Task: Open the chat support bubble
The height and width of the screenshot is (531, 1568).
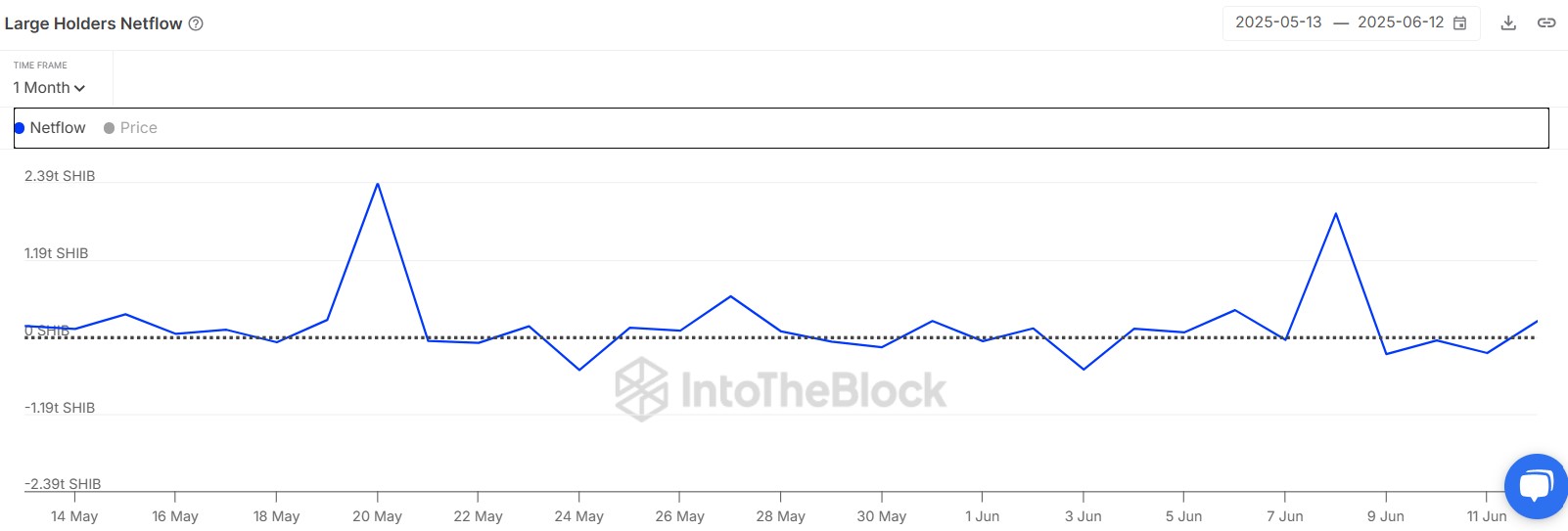Action: (x=1535, y=486)
